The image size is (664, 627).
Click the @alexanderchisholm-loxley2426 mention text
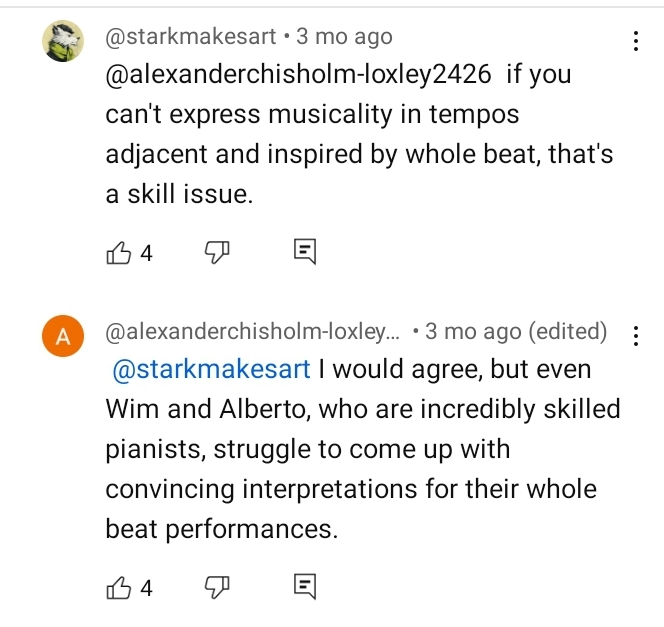point(299,75)
